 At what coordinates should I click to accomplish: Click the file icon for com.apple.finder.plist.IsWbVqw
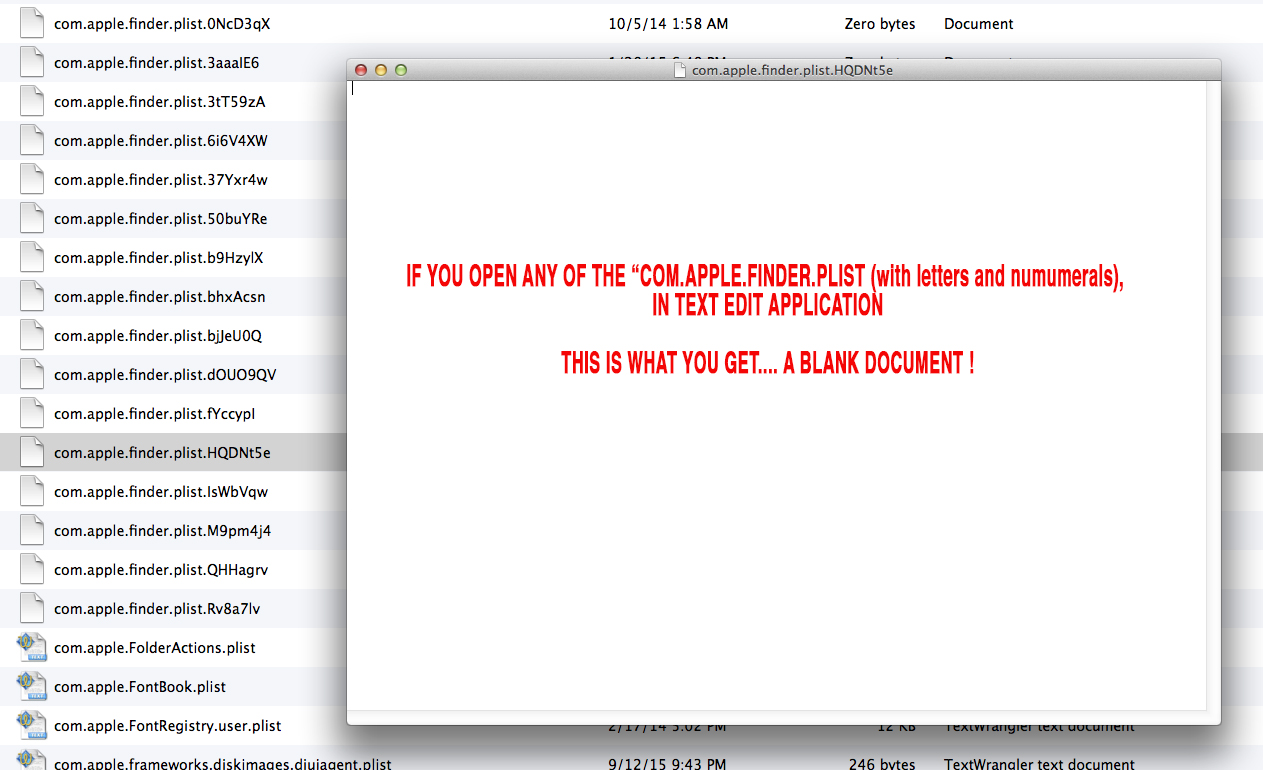tap(32, 492)
